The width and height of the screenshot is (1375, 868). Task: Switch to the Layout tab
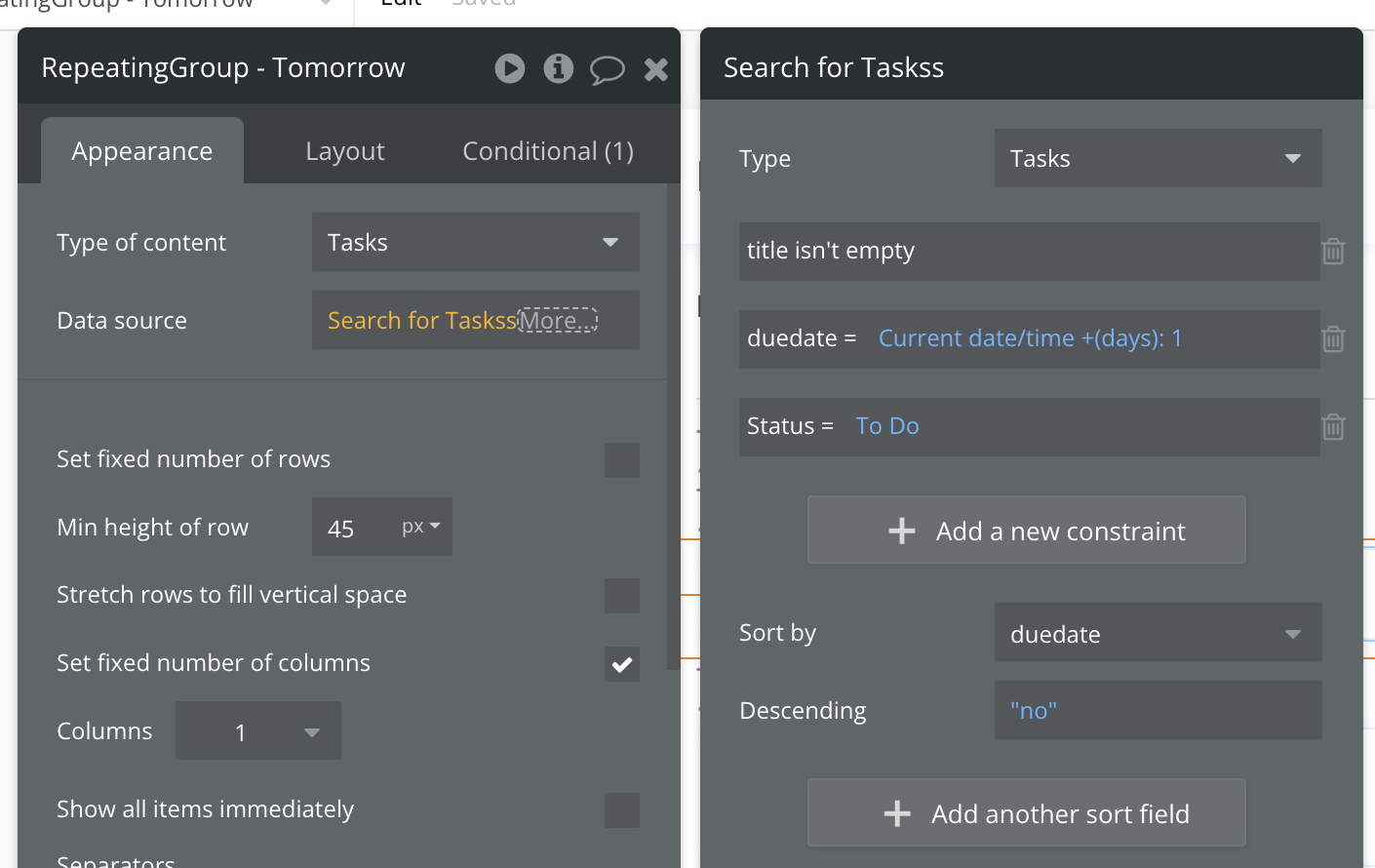pyautogui.click(x=345, y=151)
